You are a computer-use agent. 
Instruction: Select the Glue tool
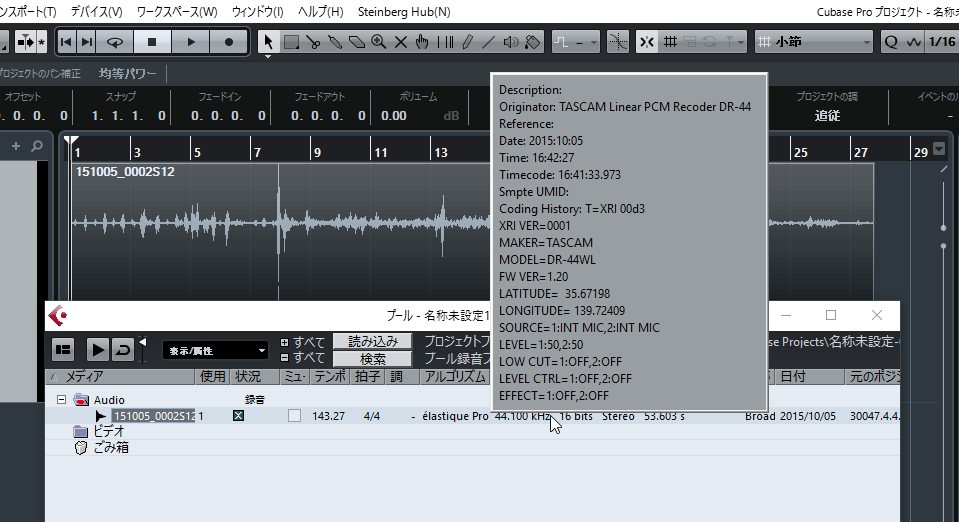click(335, 42)
